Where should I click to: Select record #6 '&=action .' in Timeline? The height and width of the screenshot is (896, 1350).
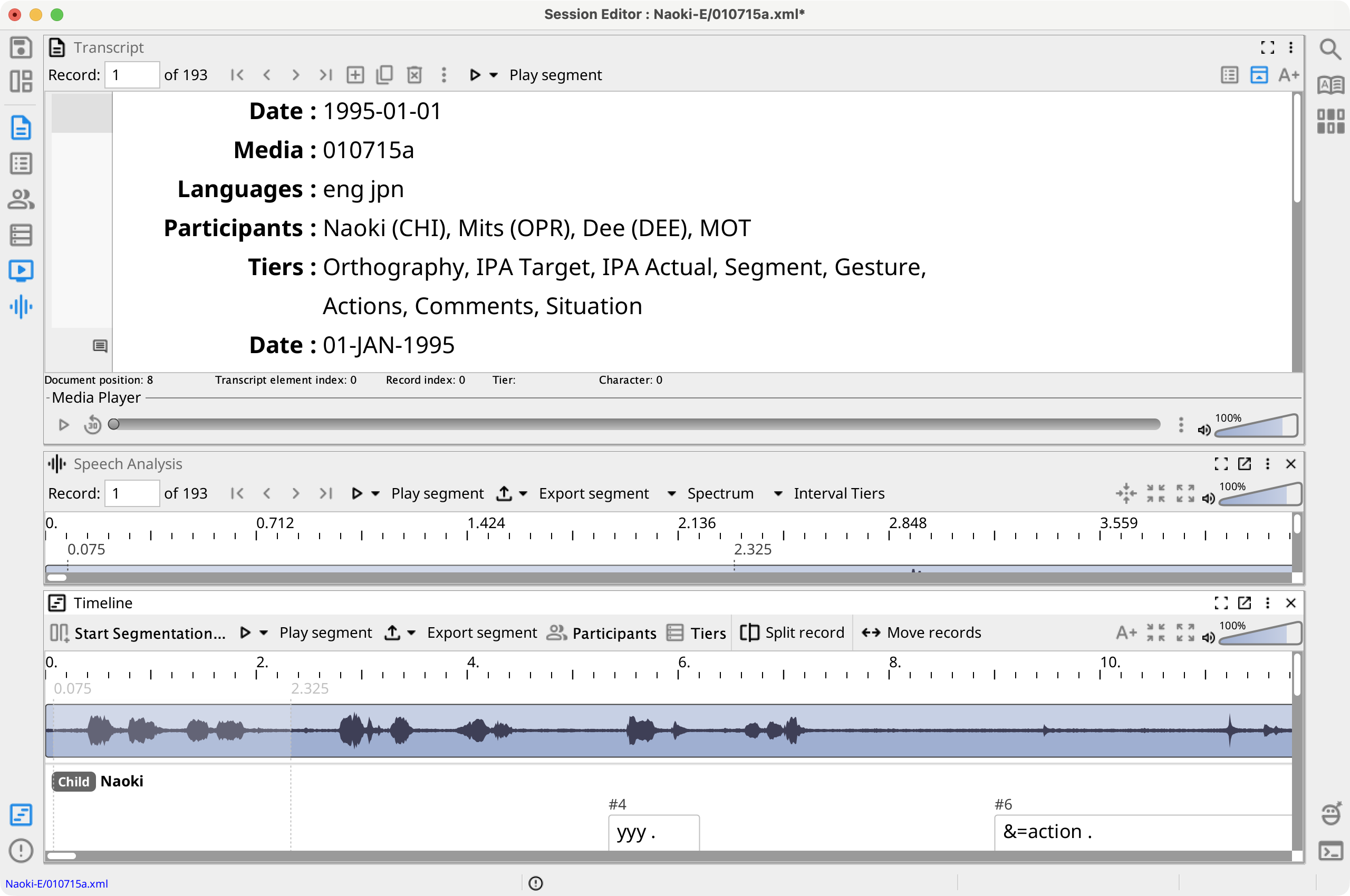(x=1143, y=832)
